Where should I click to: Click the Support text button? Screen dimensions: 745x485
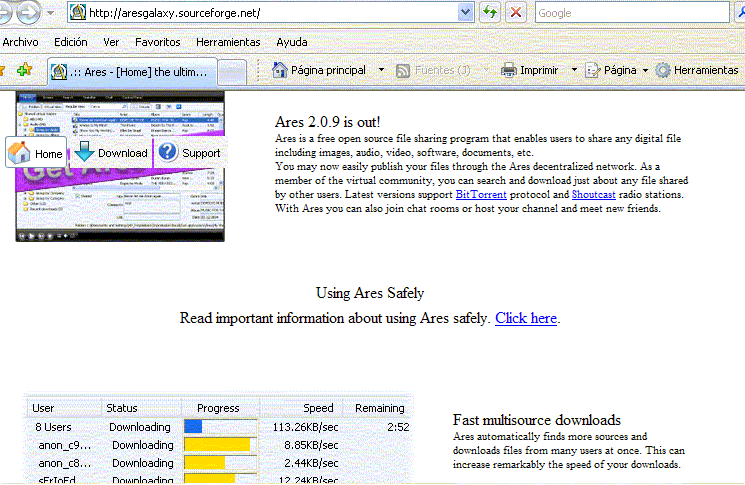click(201, 153)
